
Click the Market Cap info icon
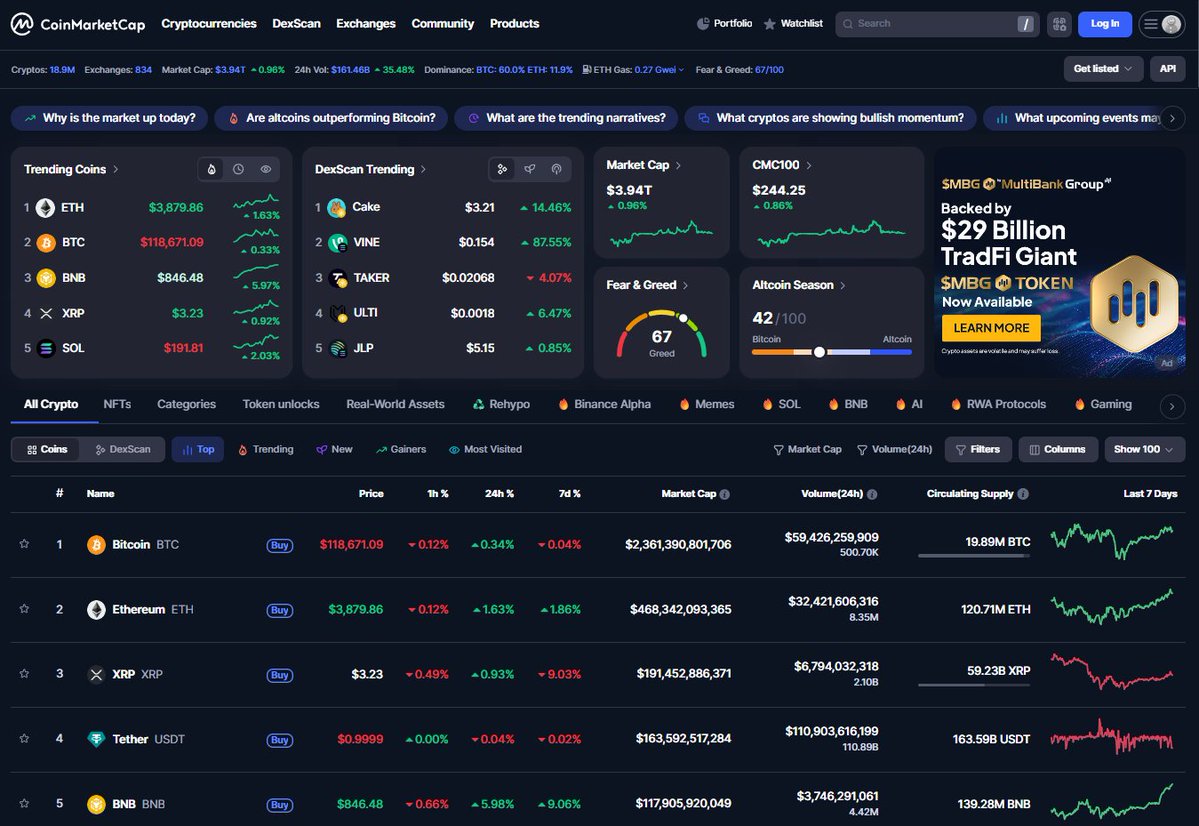point(725,494)
